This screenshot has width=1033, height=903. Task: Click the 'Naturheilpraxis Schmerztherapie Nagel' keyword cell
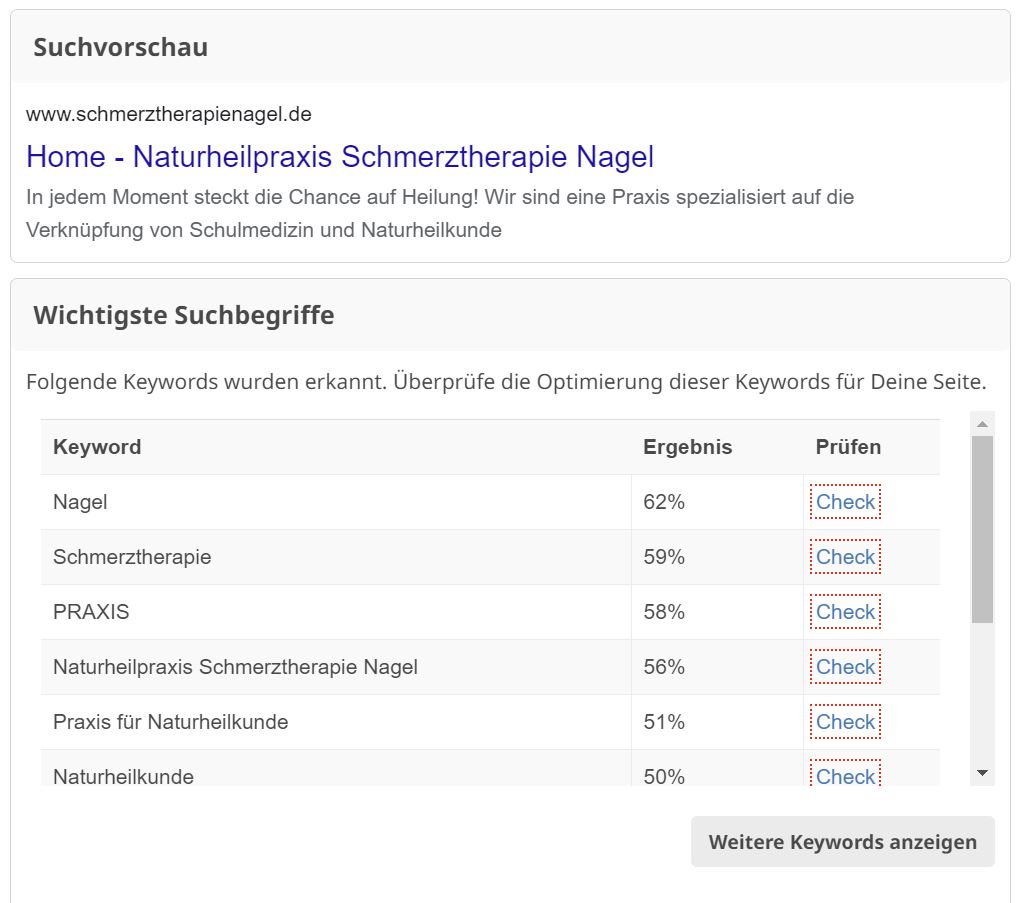[336, 667]
